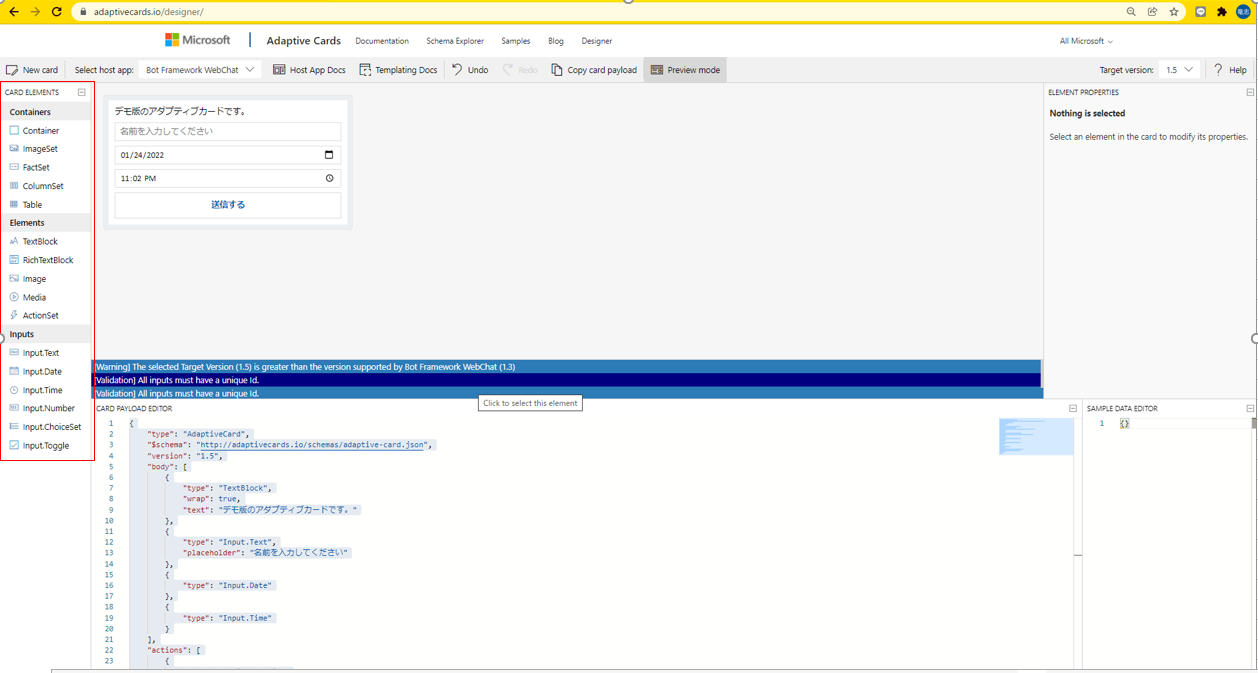
Task: Open the Documentation menu item
Action: pyautogui.click(x=382, y=41)
